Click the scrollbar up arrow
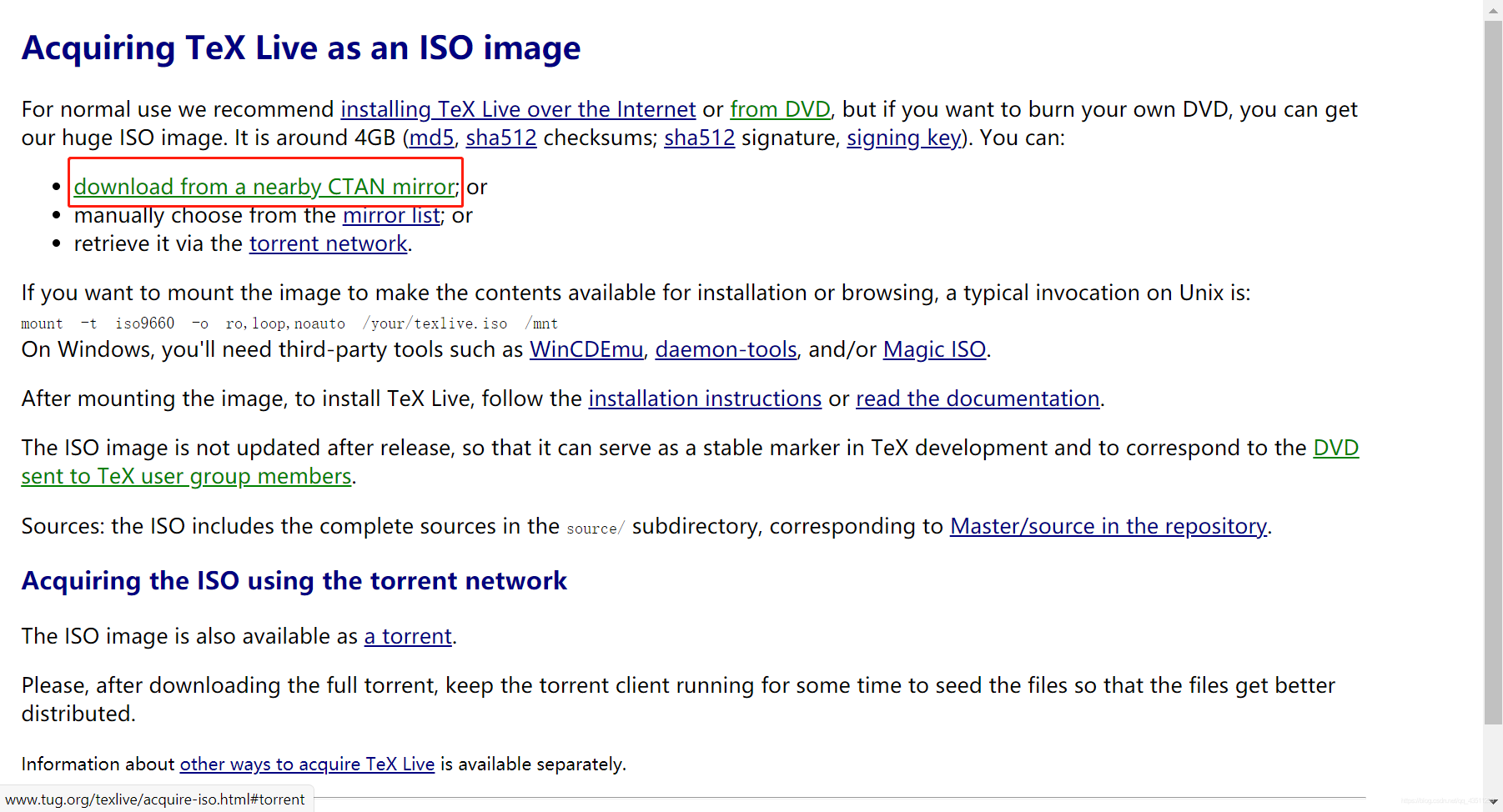 point(1493,10)
